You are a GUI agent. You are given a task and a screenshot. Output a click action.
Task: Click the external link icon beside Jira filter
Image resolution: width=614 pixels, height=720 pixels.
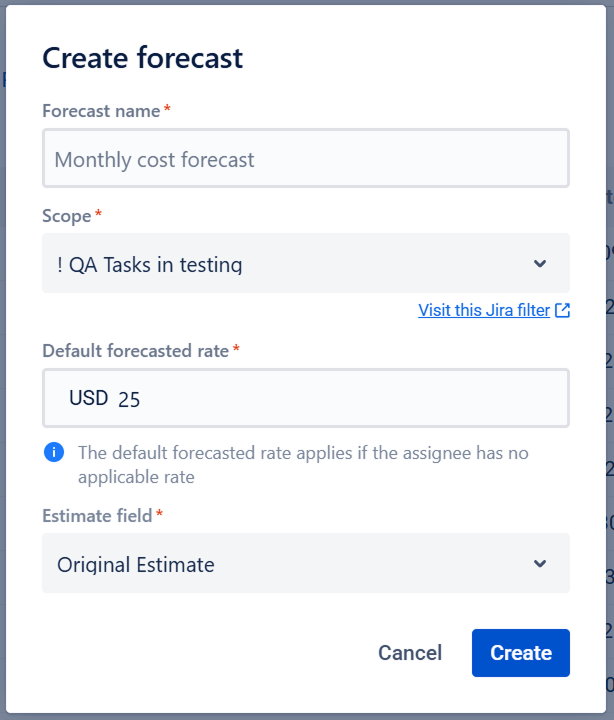pyautogui.click(x=563, y=310)
